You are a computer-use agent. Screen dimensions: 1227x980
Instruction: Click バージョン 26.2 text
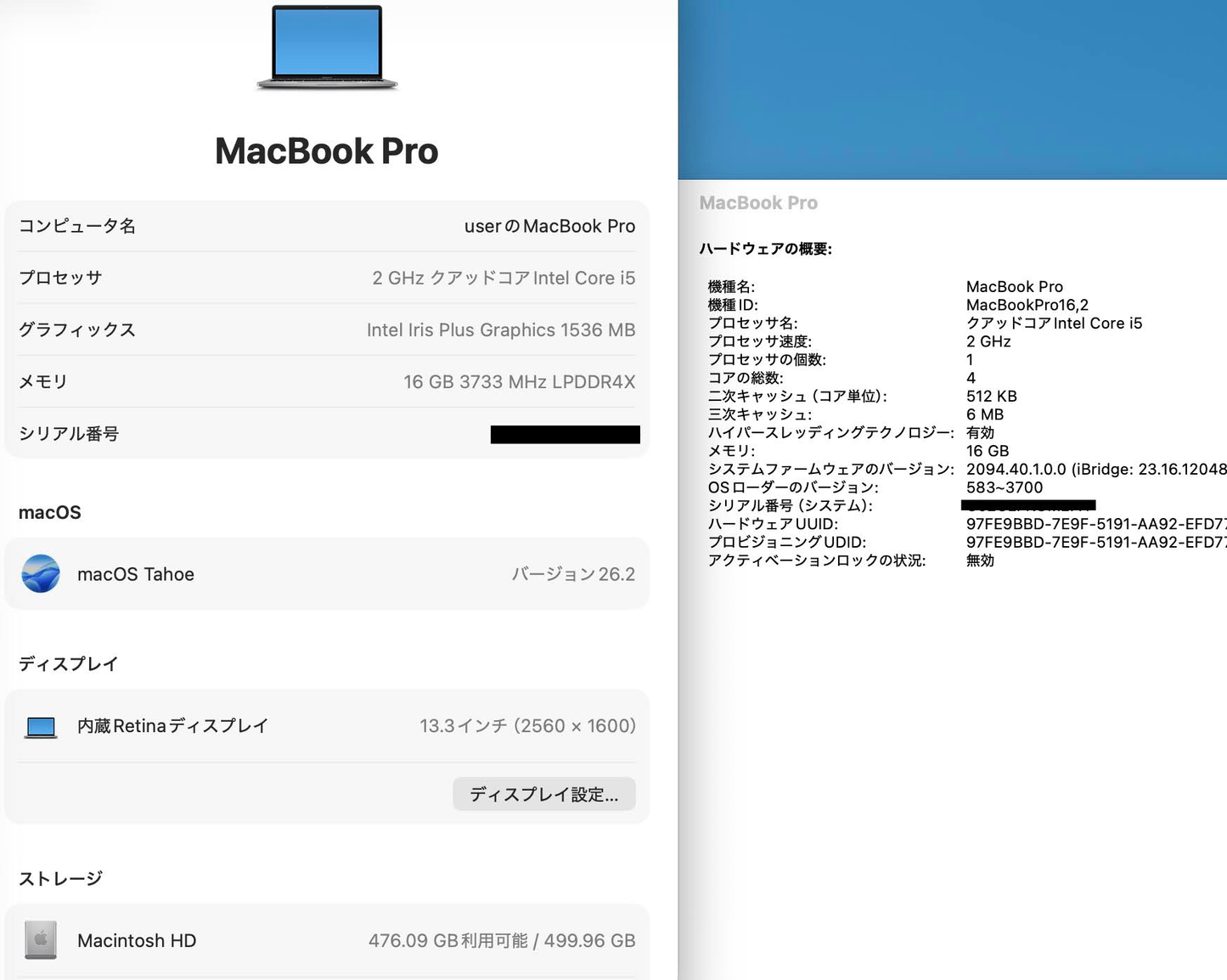click(573, 574)
